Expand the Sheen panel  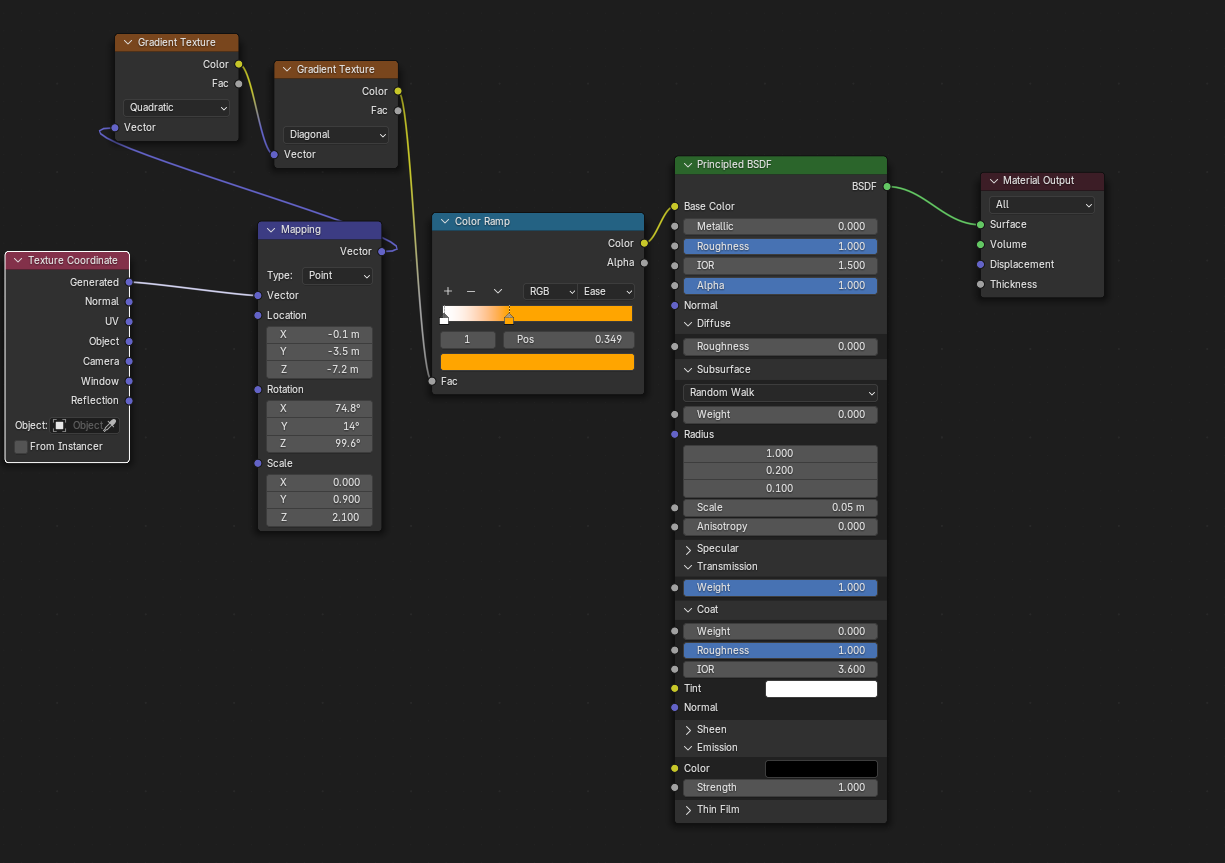[688, 729]
